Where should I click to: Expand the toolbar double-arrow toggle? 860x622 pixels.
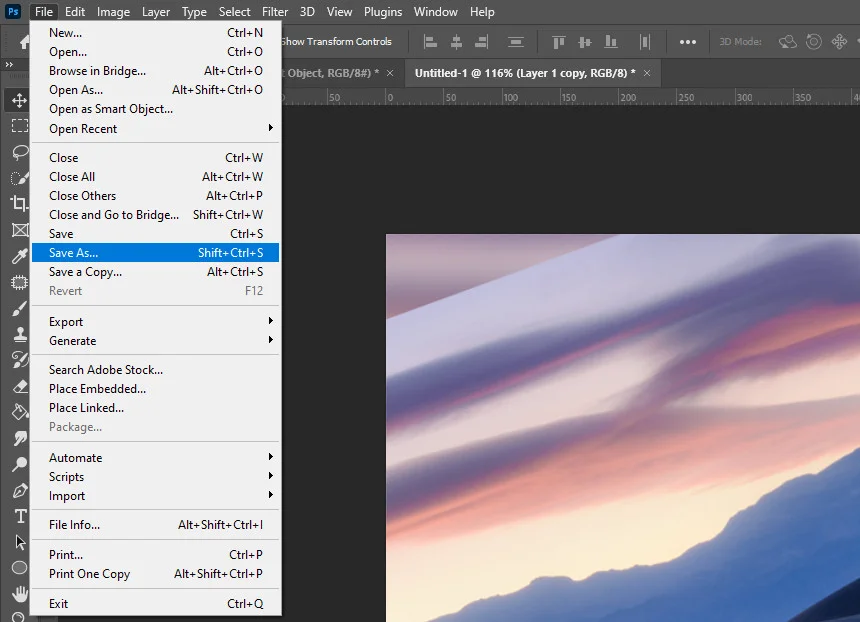tap(9, 65)
